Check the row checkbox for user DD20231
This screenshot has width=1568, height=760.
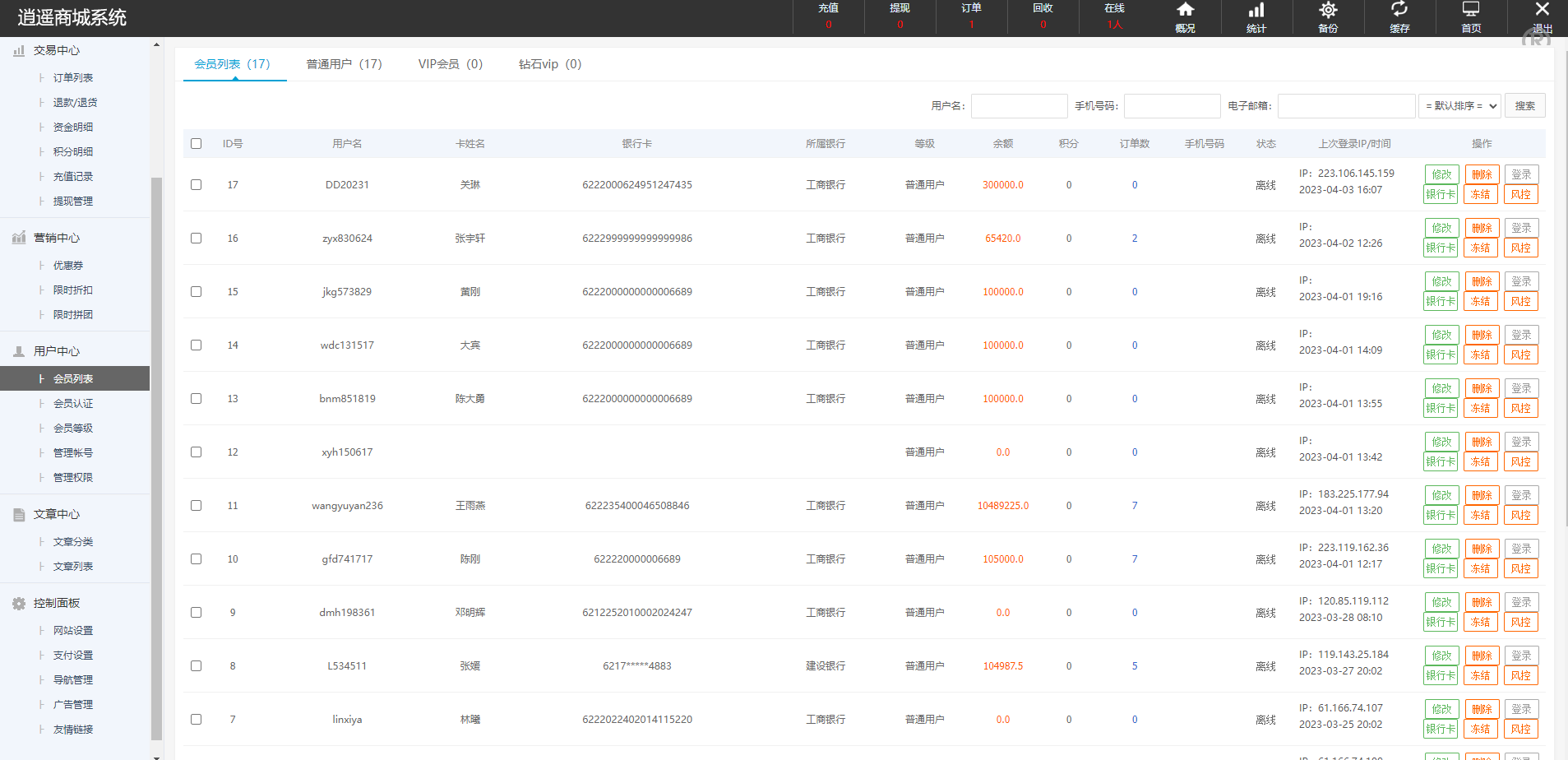coord(196,184)
